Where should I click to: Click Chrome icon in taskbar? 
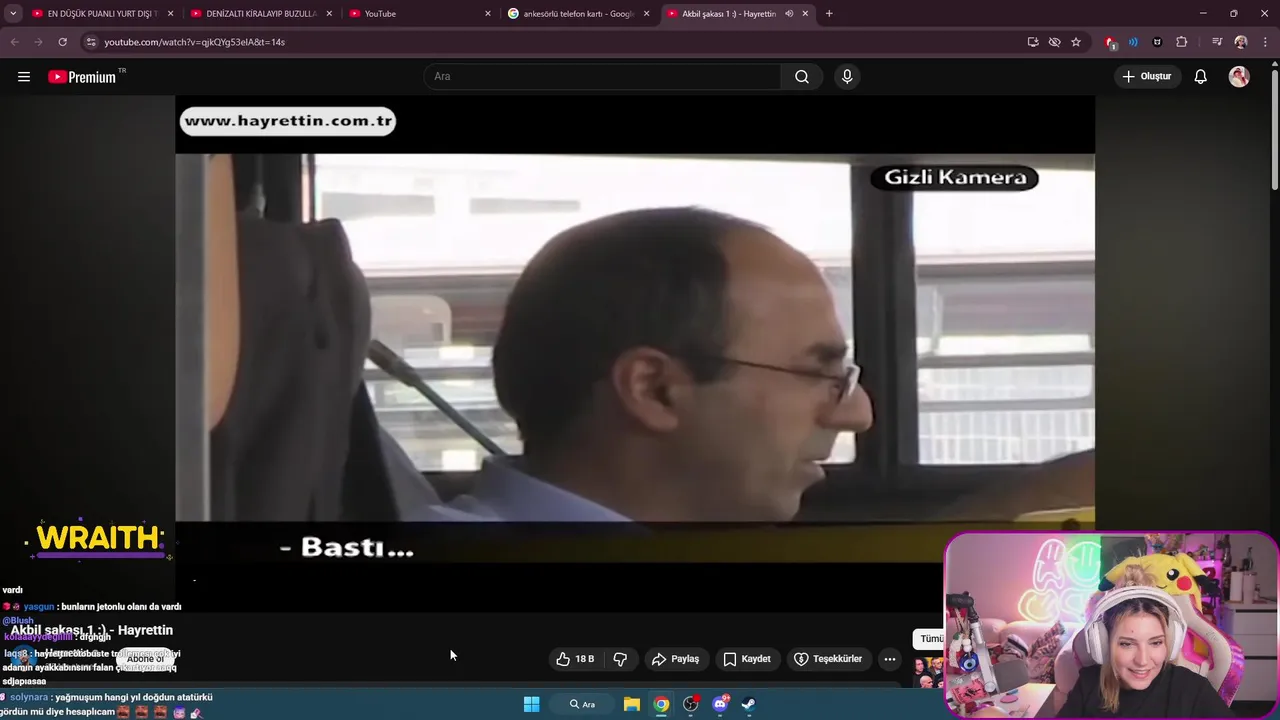click(x=661, y=704)
